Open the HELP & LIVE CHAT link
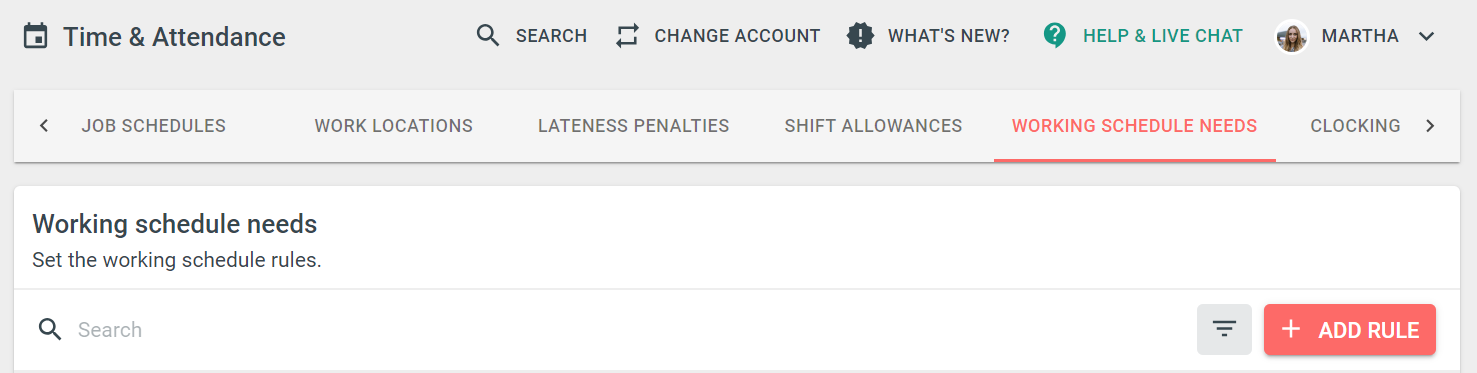The height and width of the screenshot is (373, 1477). point(1163,36)
